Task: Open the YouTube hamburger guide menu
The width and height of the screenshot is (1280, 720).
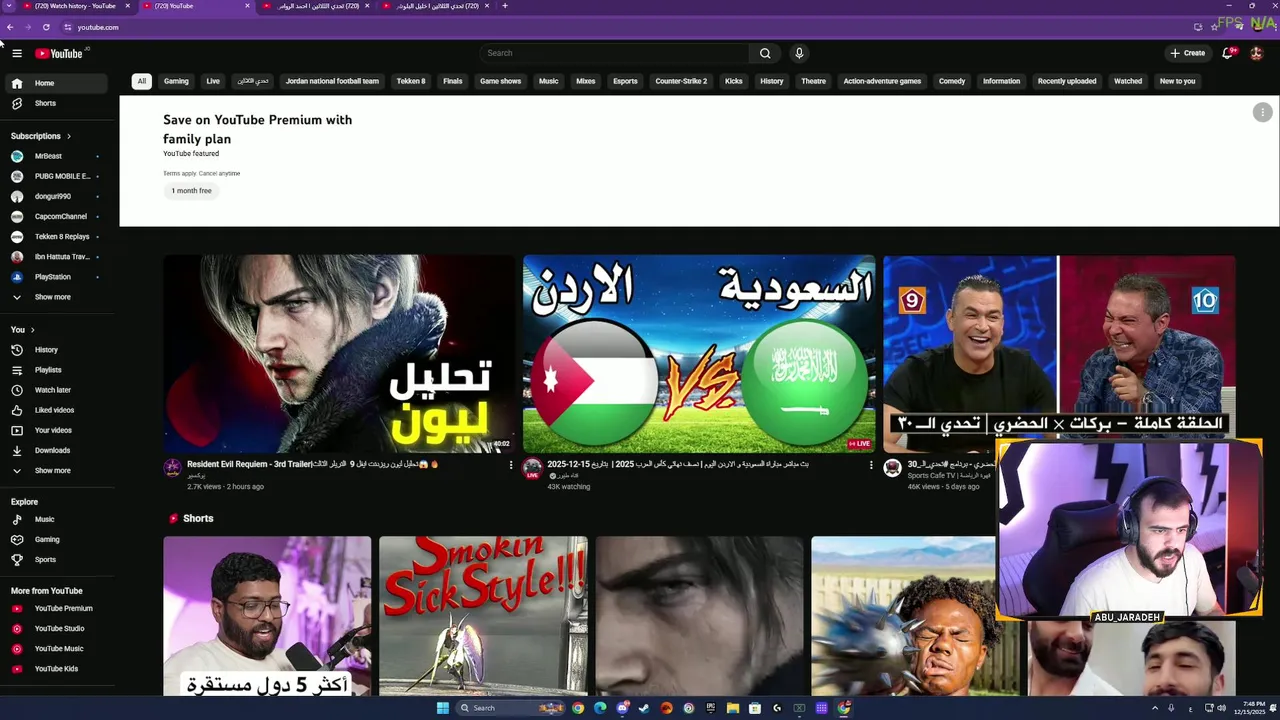Action: [17, 53]
